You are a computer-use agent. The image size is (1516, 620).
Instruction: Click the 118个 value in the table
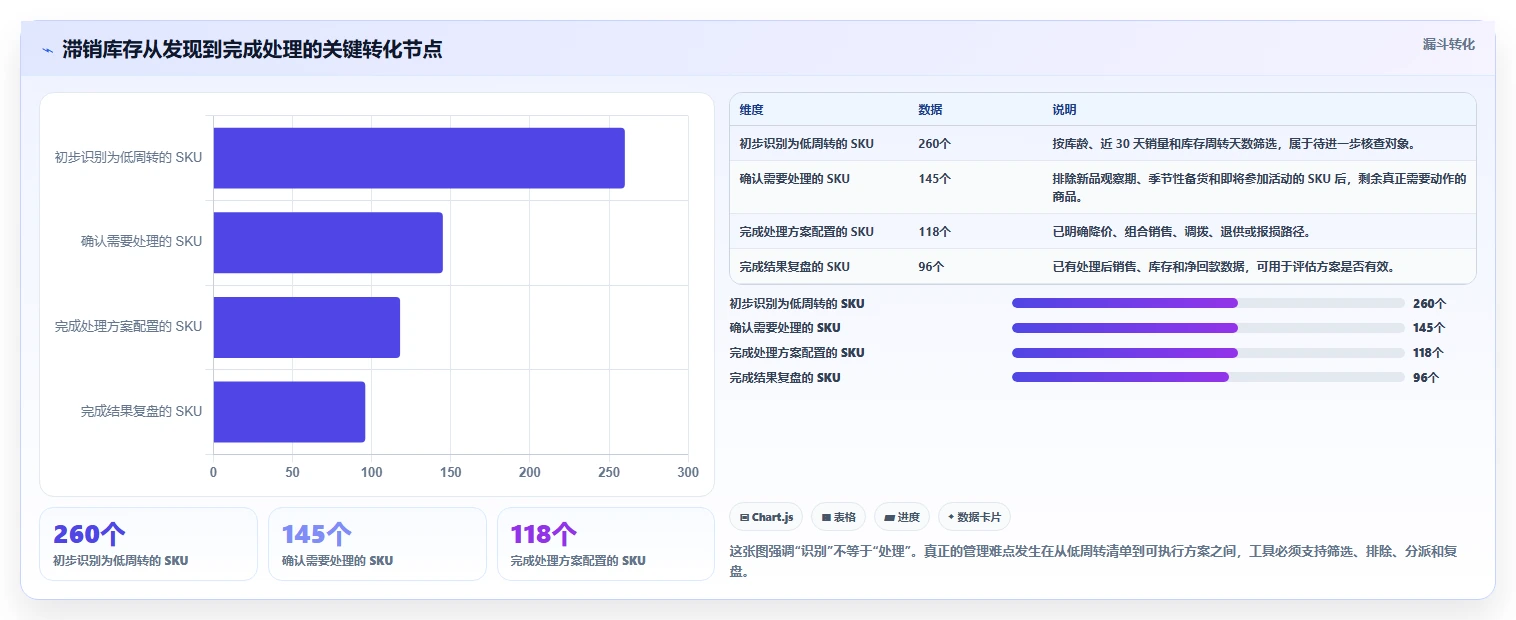pos(934,232)
